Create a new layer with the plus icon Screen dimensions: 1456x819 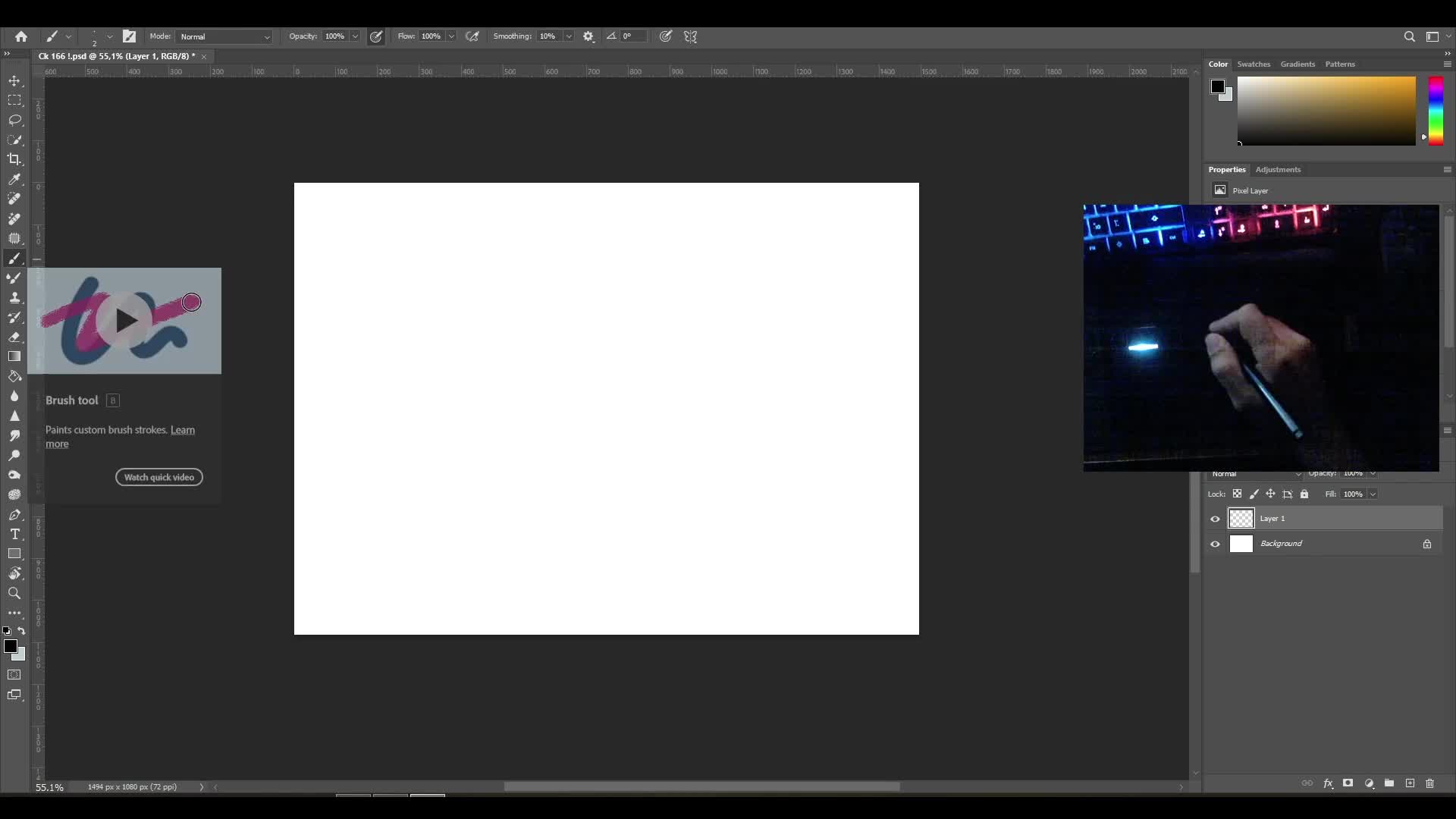click(1410, 783)
